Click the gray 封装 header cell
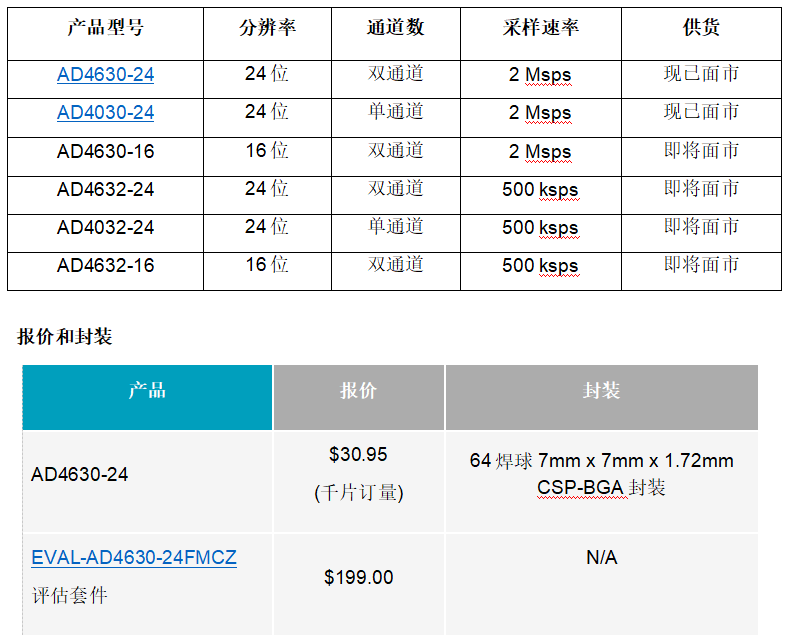790x641 pixels. pyautogui.click(x=601, y=391)
